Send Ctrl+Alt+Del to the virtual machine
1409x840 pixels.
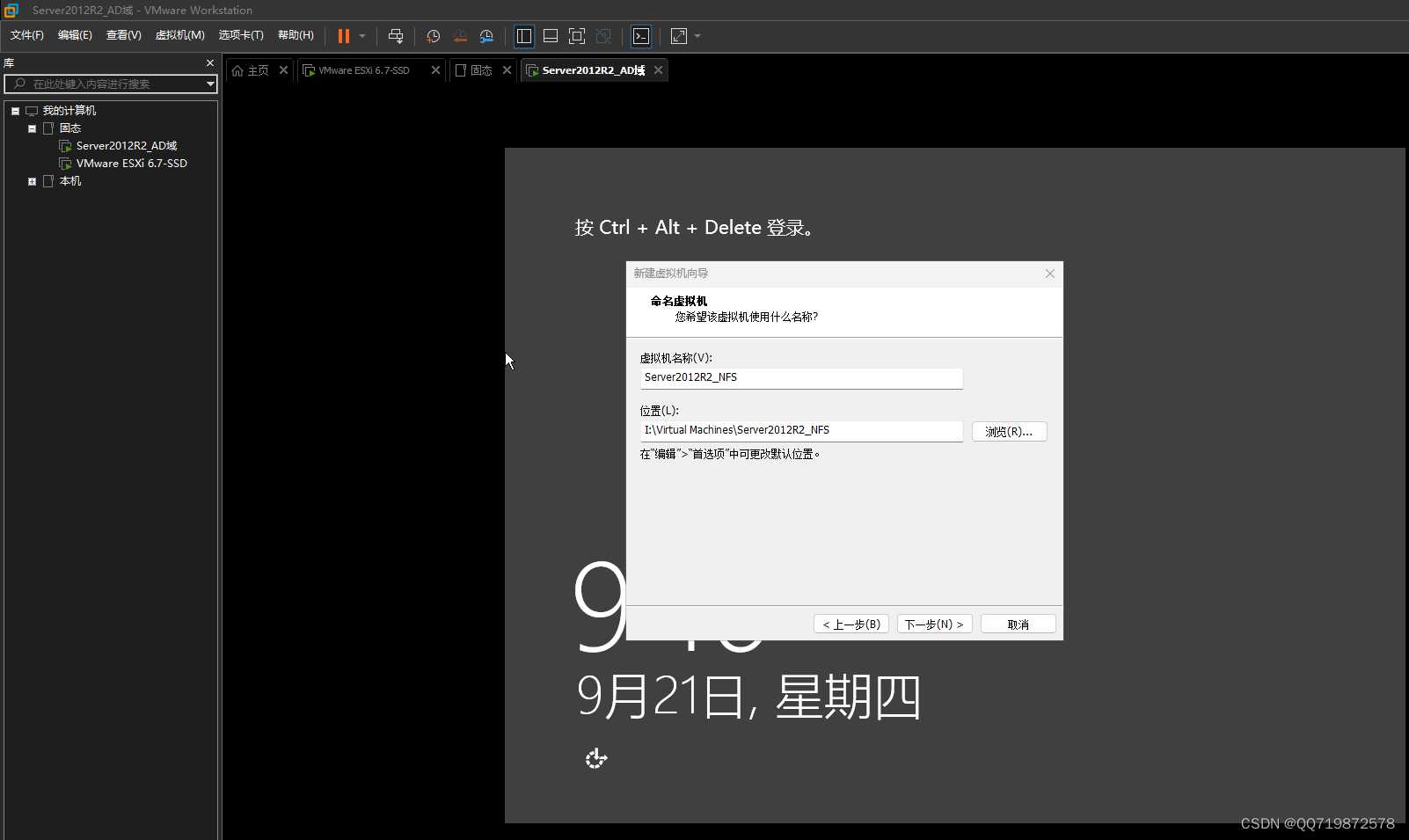coord(396,36)
